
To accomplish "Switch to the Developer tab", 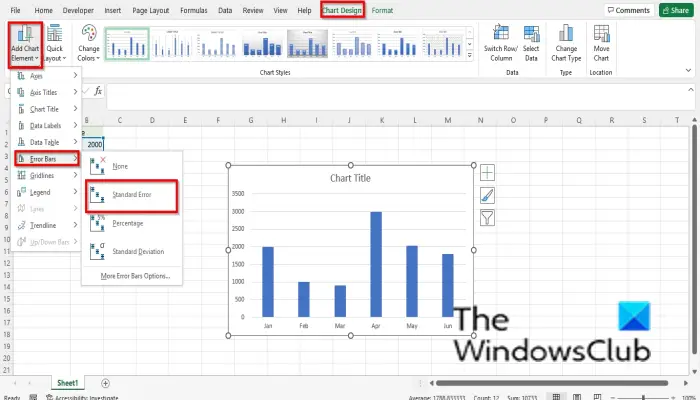I will coord(78,10).
